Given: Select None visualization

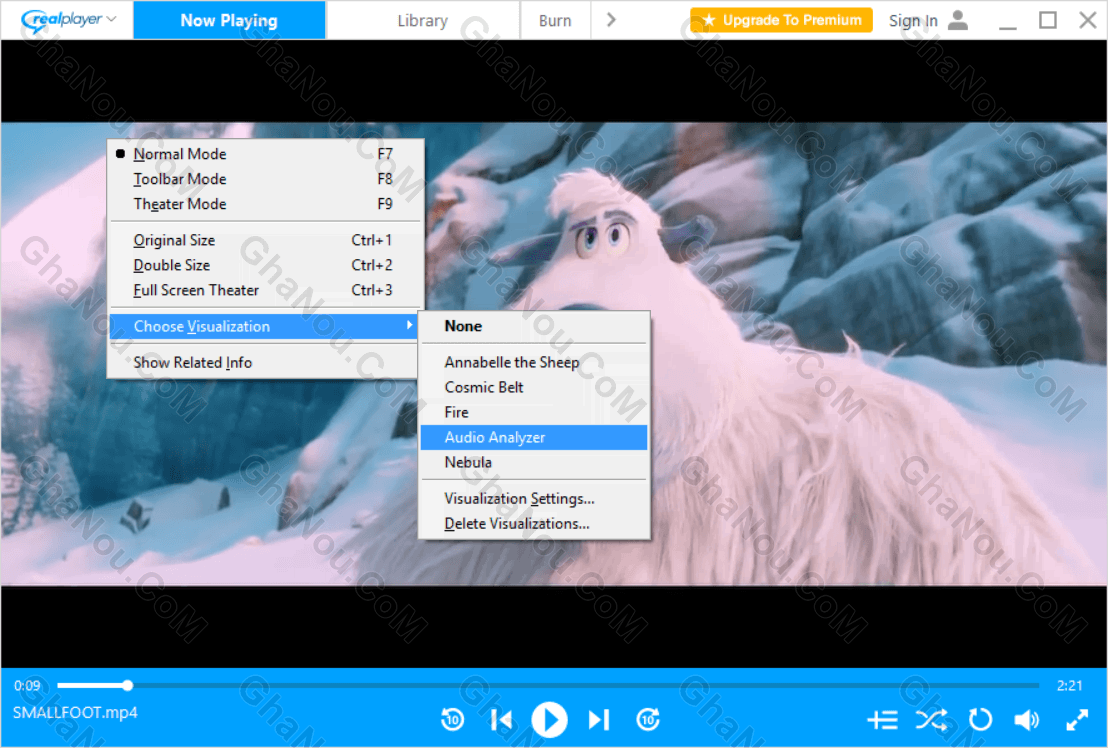Looking at the screenshot, I should pos(534,326).
